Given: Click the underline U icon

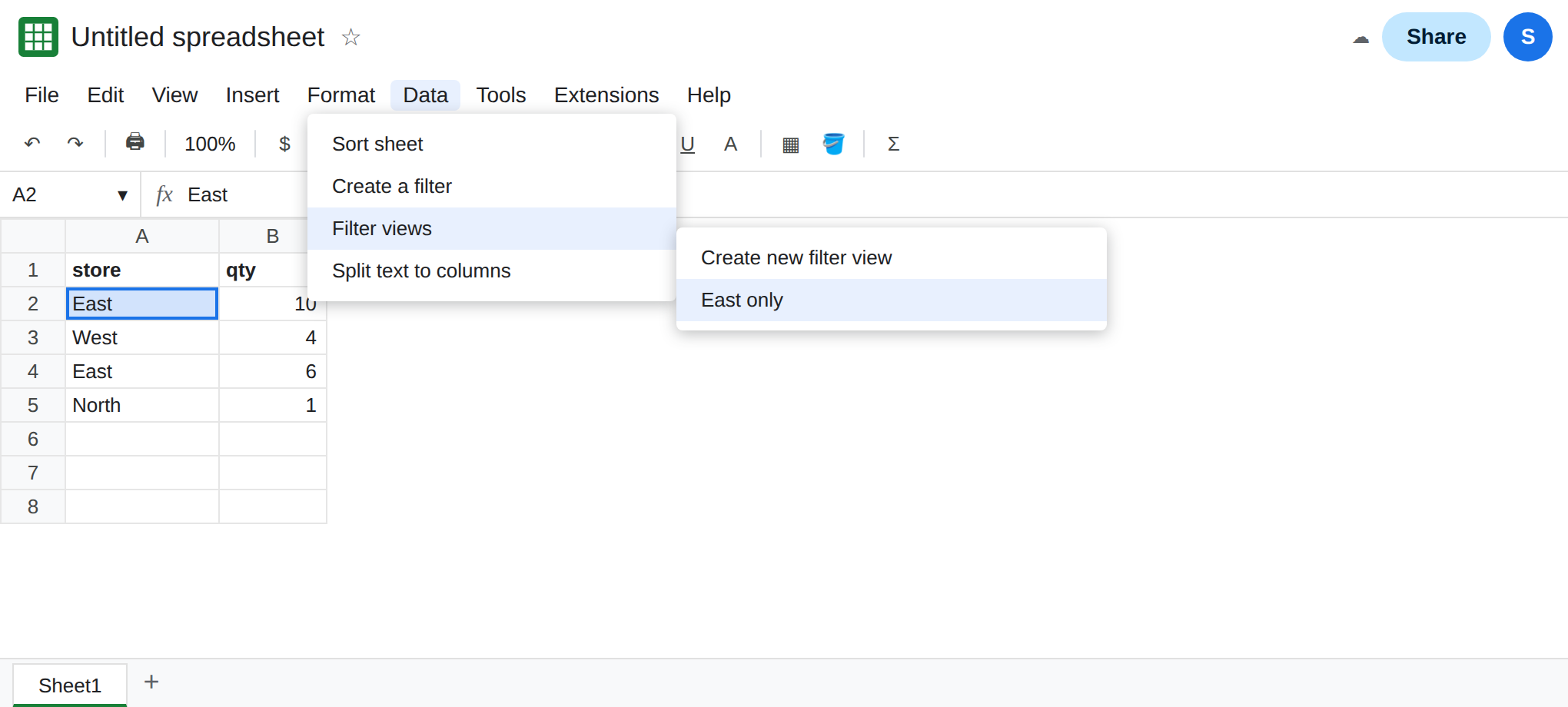Looking at the screenshot, I should click(x=688, y=144).
